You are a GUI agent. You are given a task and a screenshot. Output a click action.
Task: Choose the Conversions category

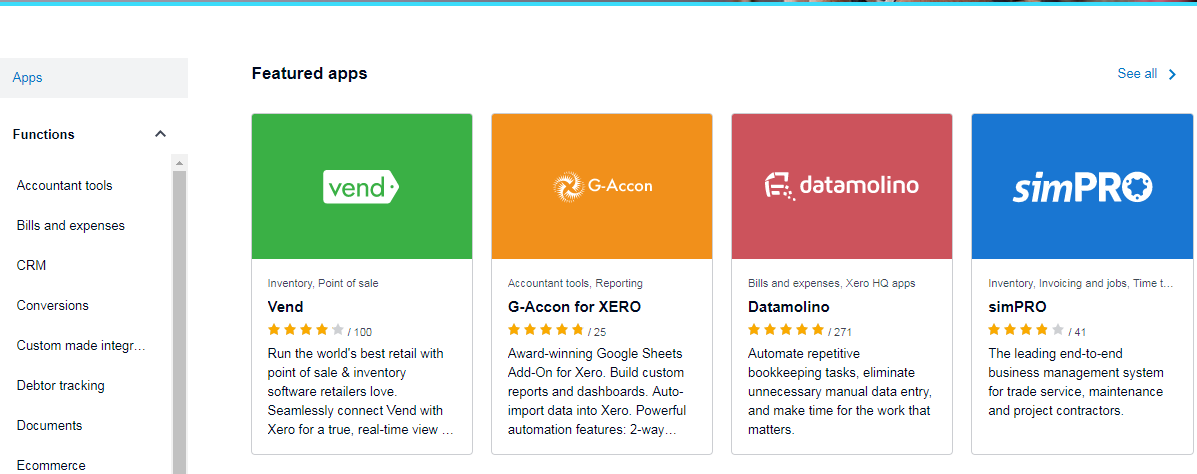tap(52, 305)
